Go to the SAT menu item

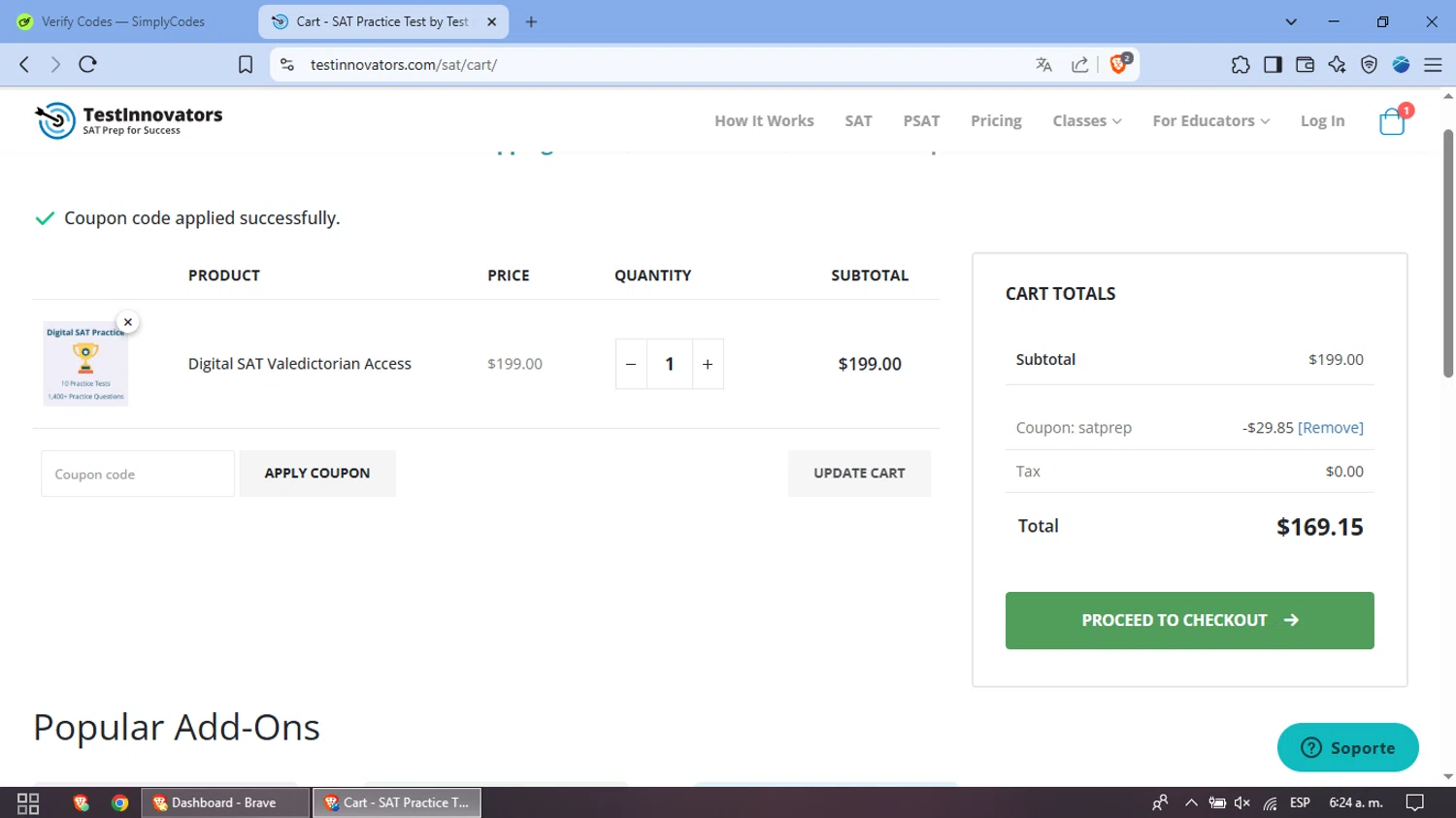point(858,121)
